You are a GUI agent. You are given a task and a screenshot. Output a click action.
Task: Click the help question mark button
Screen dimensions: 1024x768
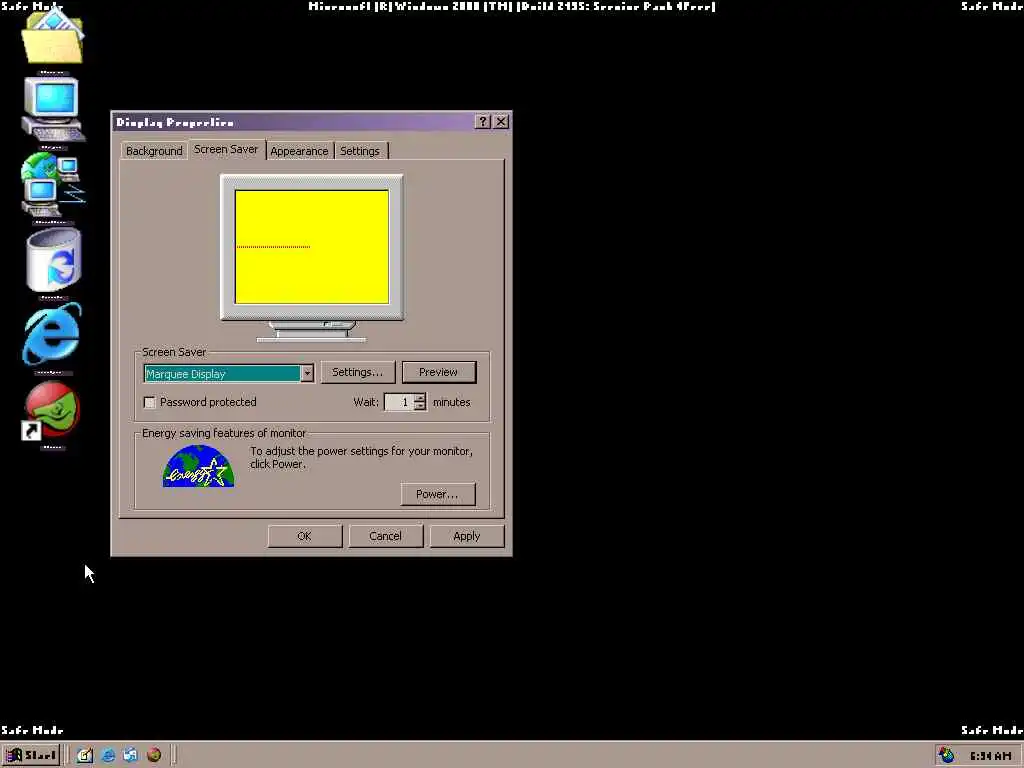[483, 121]
